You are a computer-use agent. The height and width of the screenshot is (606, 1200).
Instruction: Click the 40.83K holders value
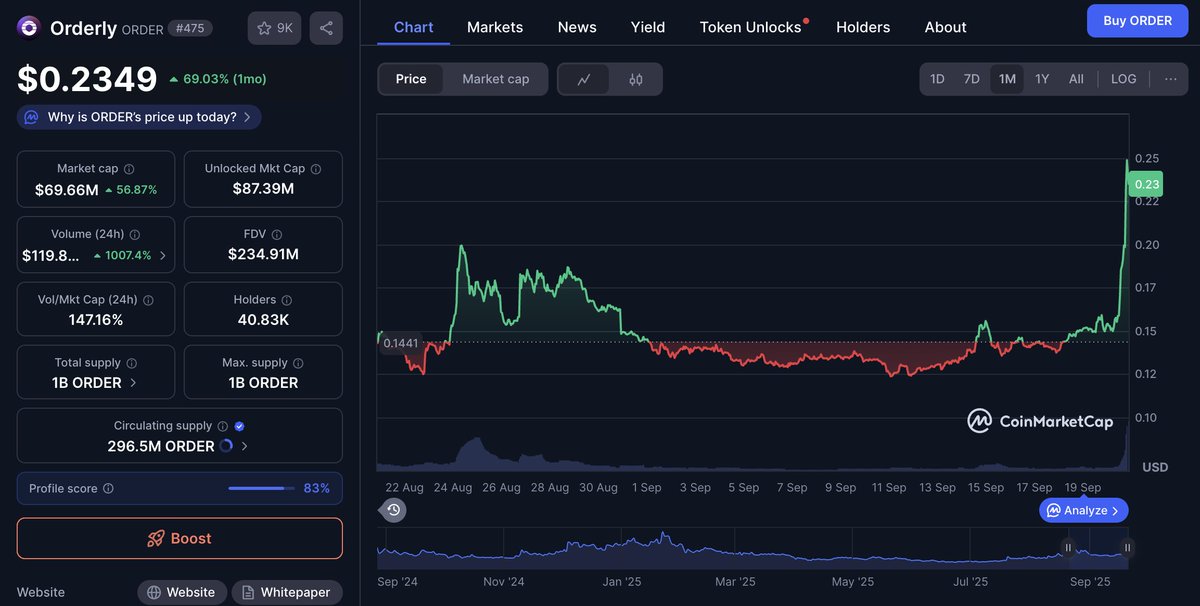point(263,320)
